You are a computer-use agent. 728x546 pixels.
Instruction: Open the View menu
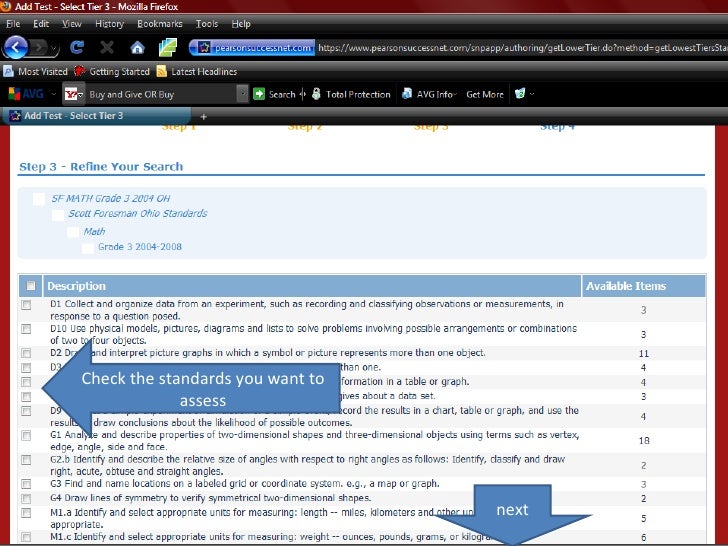pyautogui.click(x=72, y=24)
